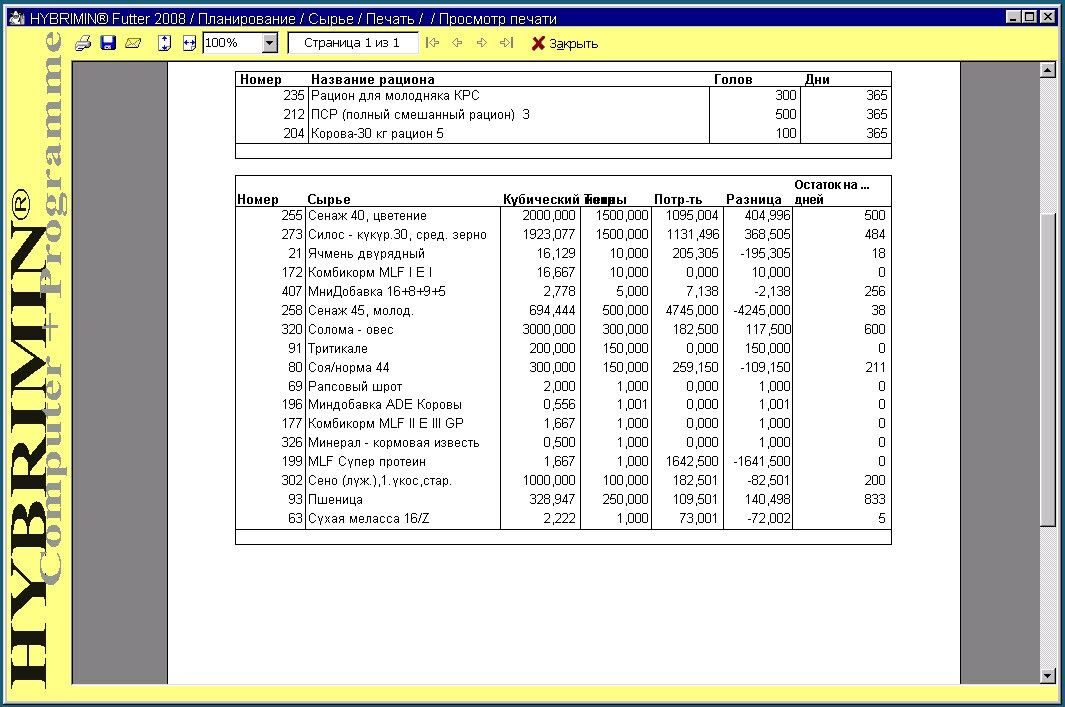Go to next page arrow
The image size is (1065, 707).
click(481, 43)
